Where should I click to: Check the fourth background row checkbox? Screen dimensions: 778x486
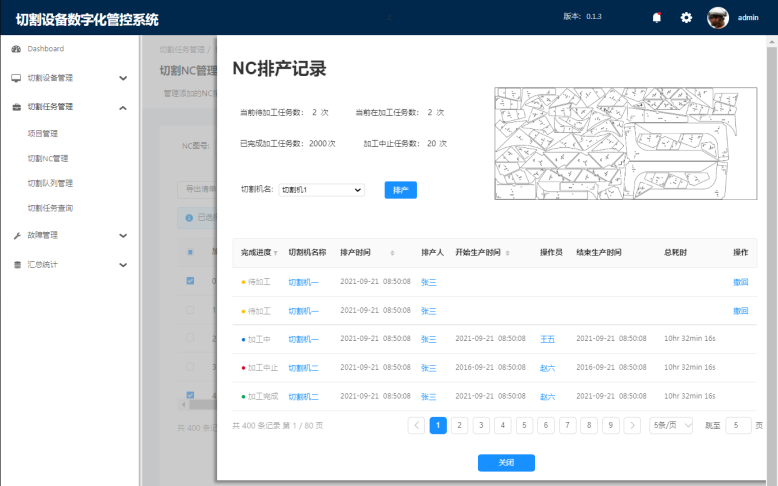click(x=190, y=366)
